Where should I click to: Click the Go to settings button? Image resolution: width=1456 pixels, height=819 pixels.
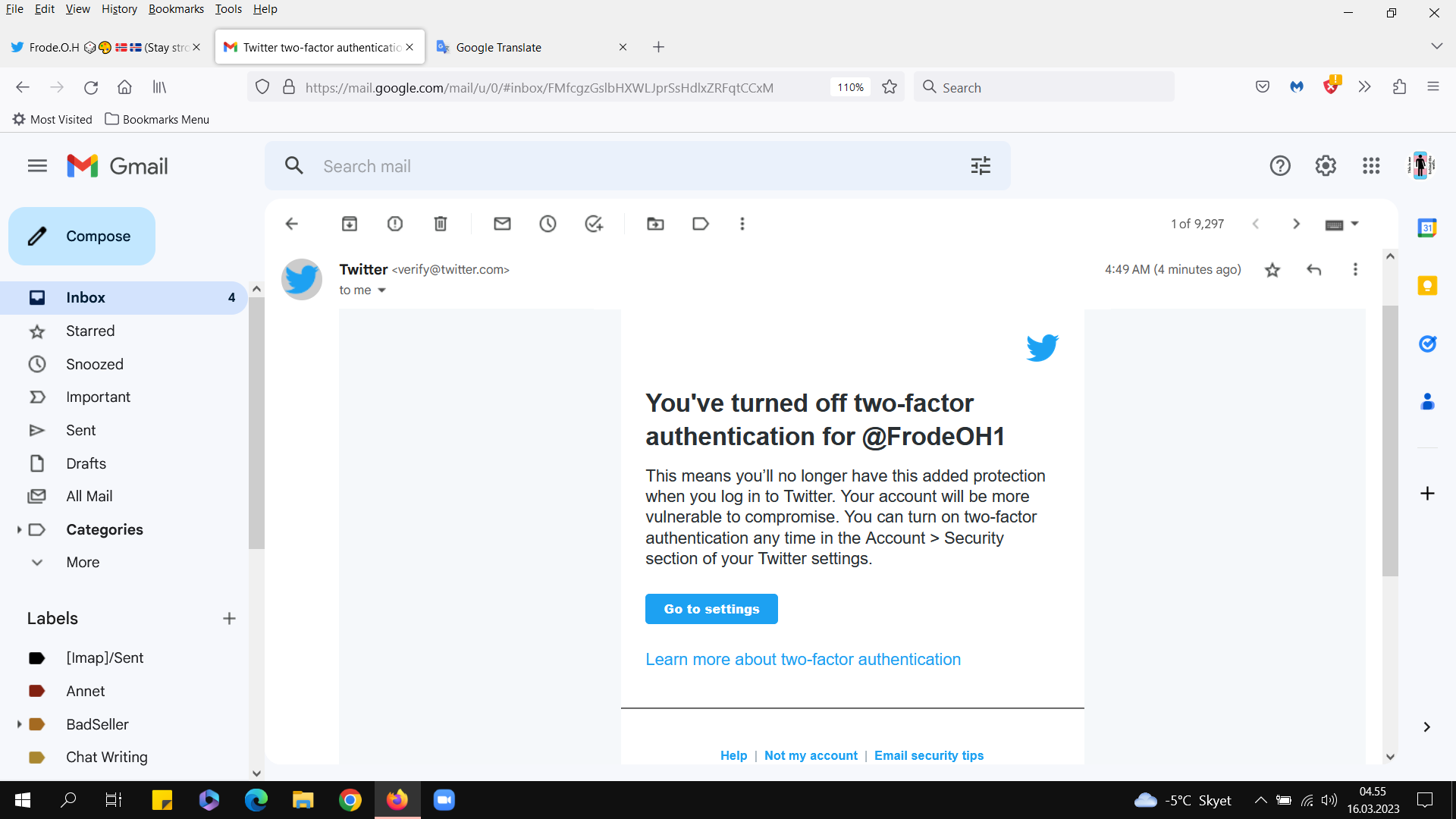(711, 609)
